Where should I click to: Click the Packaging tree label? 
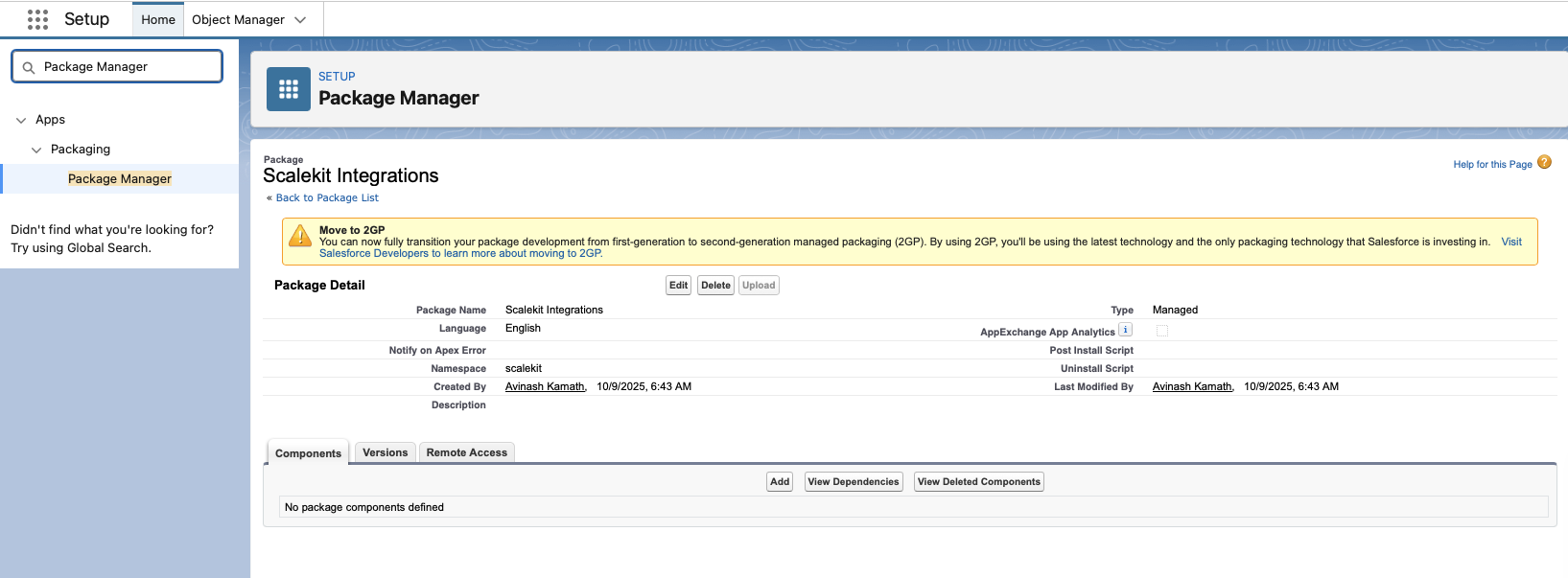tap(81, 150)
